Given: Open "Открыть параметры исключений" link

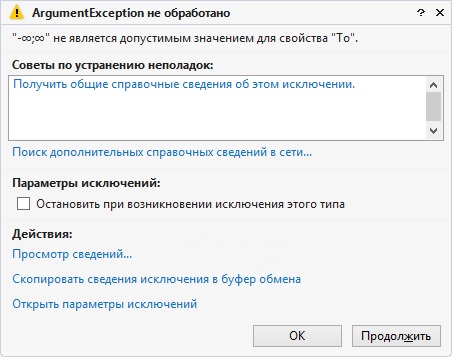Looking at the screenshot, I should click(105, 304).
